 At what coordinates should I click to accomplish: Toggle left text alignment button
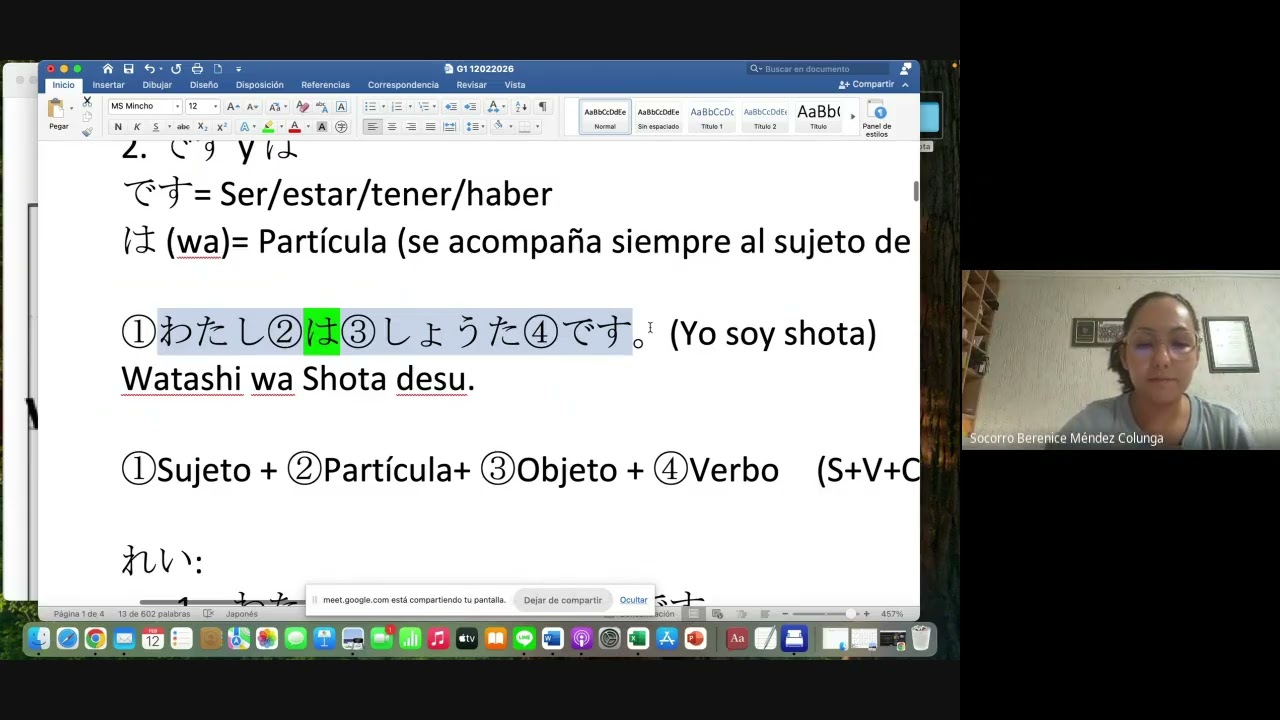[372, 127]
